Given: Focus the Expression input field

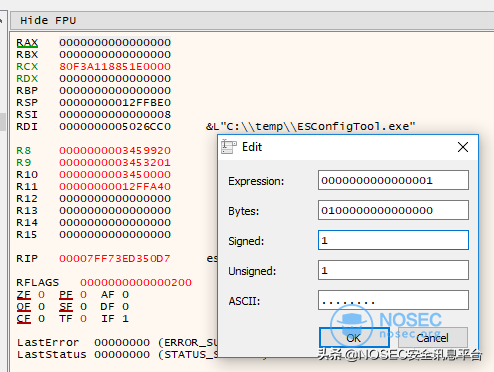Looking at the screenshot, I should 393,180.
